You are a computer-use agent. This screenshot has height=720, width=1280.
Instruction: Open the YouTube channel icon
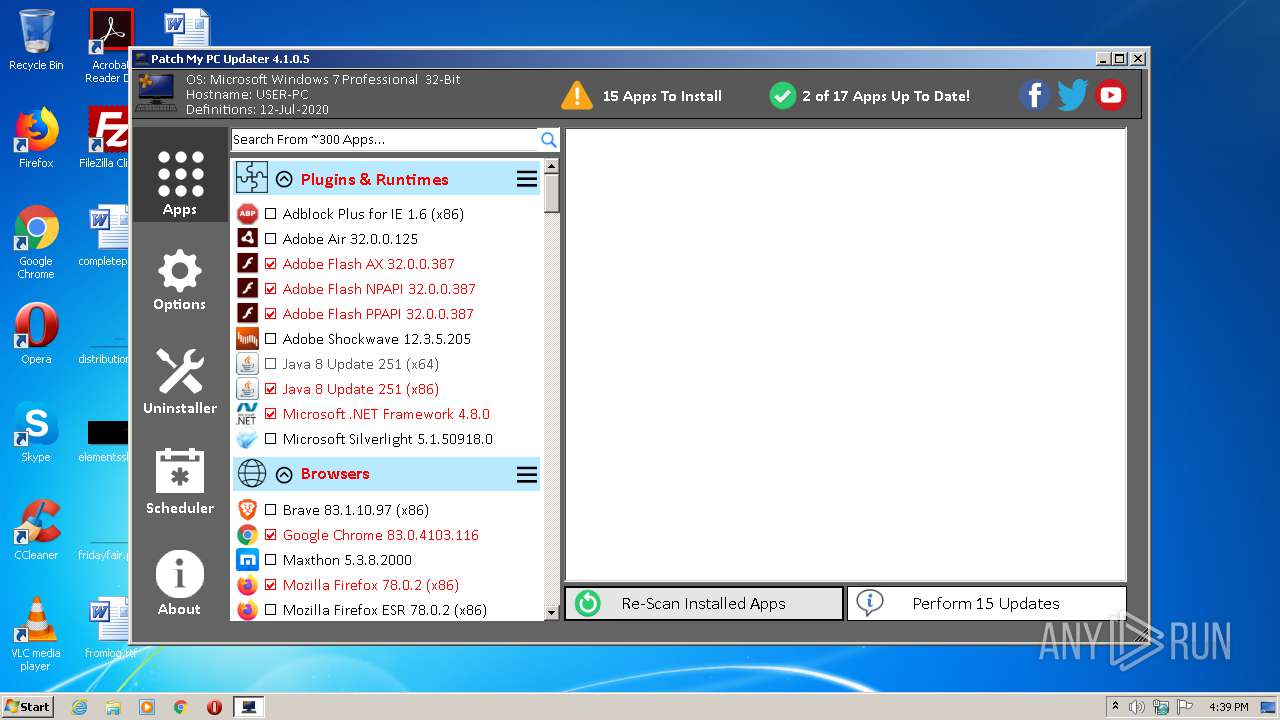click(x=1110, y=95)
